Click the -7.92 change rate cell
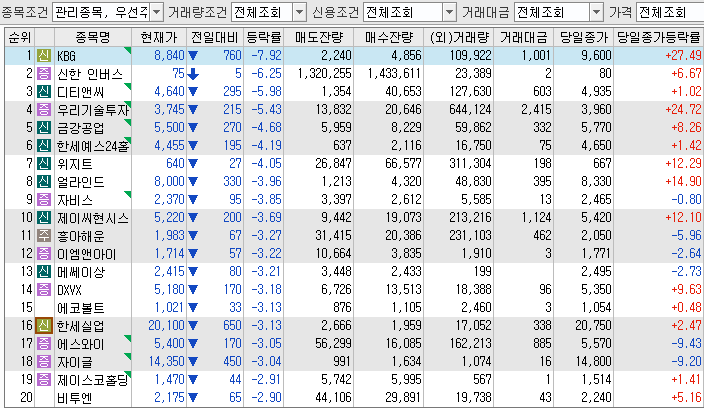Viewport: 704px width, 408px height. 266,56
